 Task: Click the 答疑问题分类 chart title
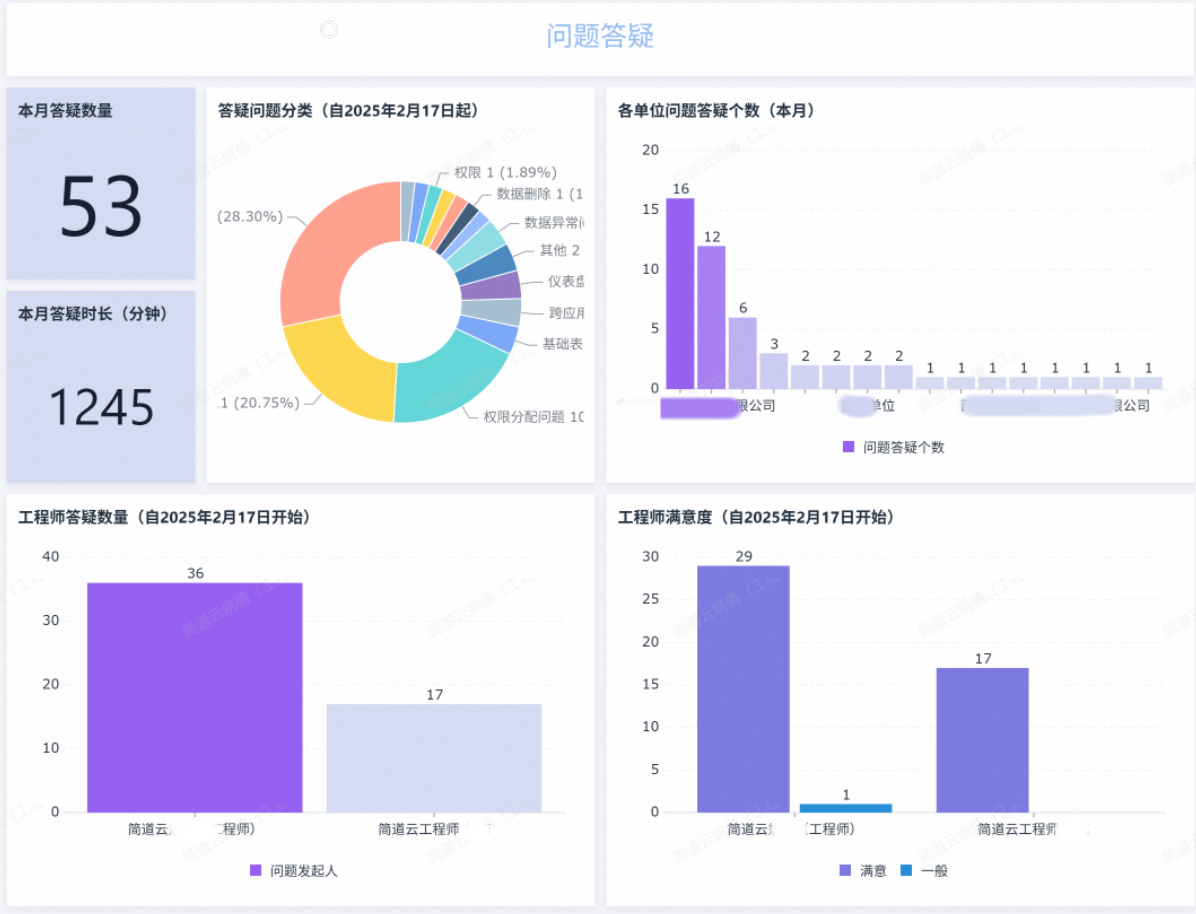349,111
